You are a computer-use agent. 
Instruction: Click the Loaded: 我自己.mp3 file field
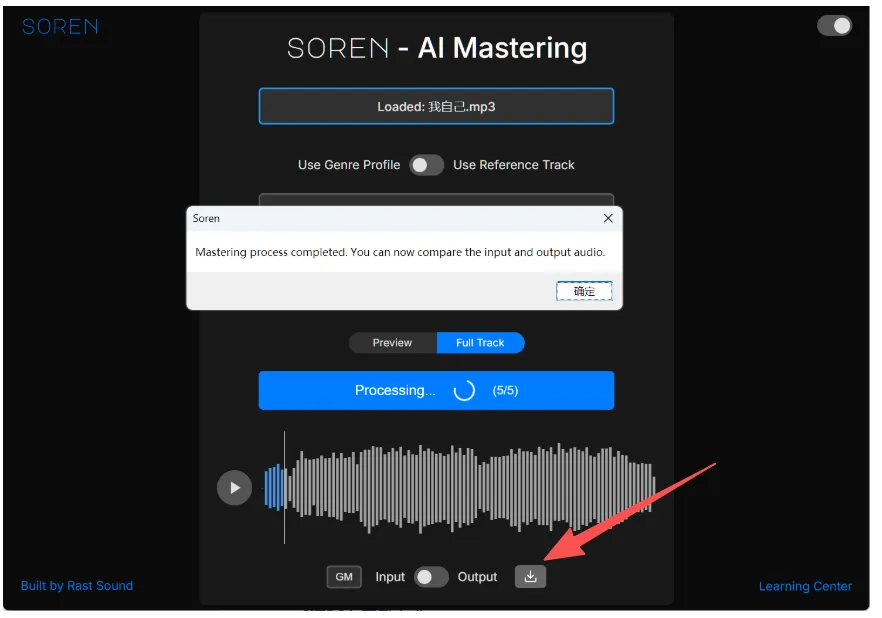[x=436, y=106]
